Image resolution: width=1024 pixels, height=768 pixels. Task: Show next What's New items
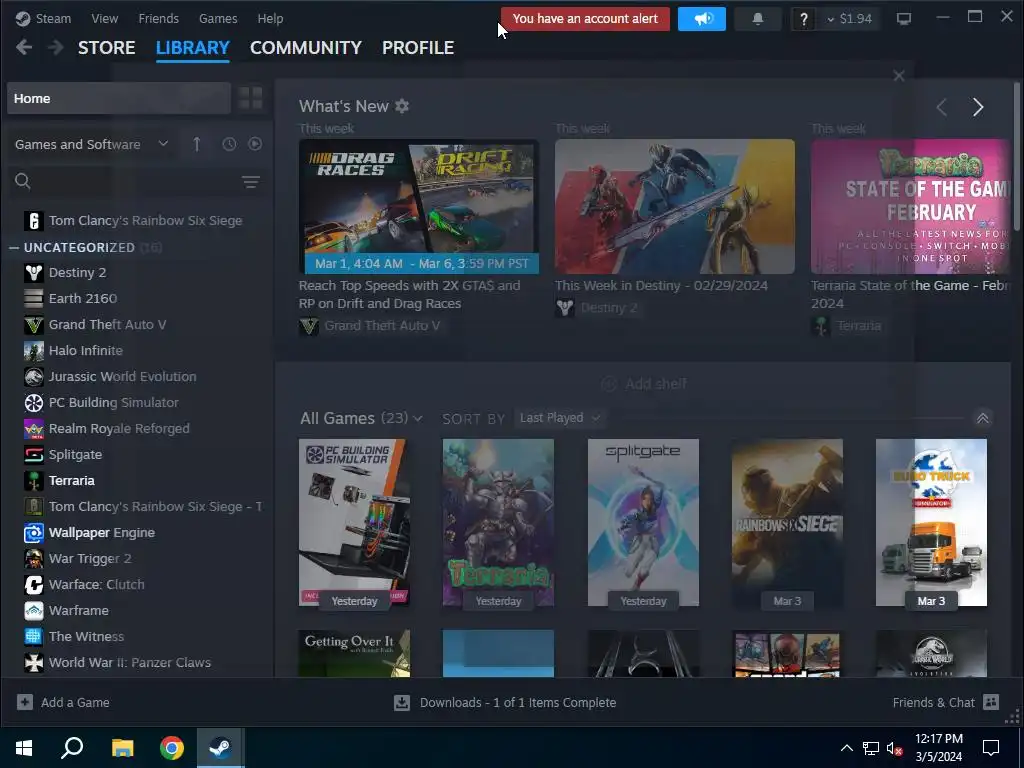[978, 107]
